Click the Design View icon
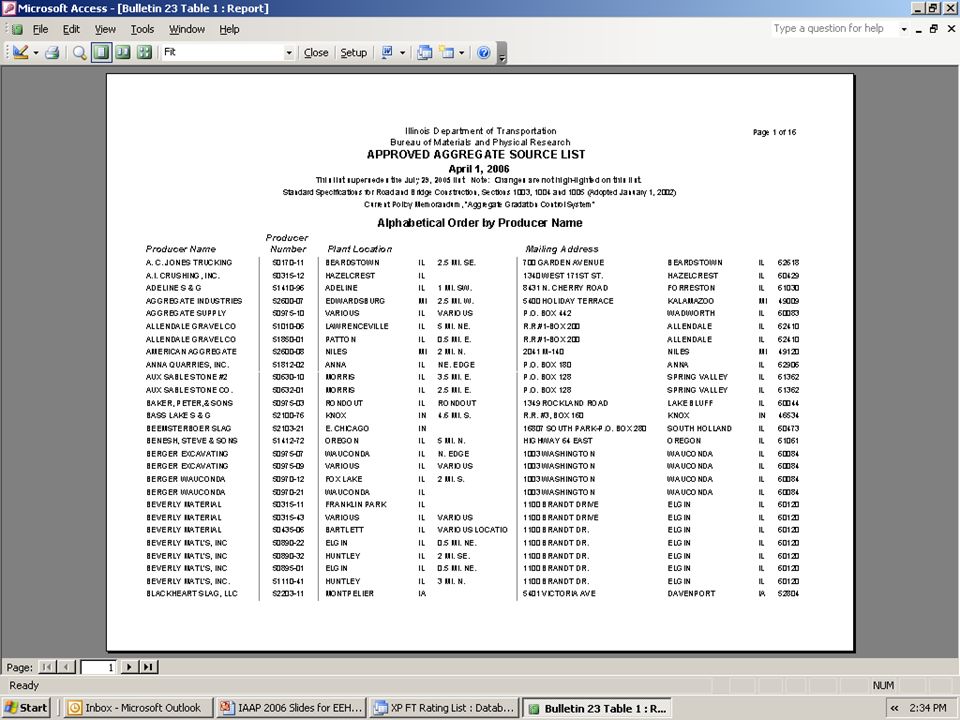Screen dimensions: 960x720 (x=20, y=53)
